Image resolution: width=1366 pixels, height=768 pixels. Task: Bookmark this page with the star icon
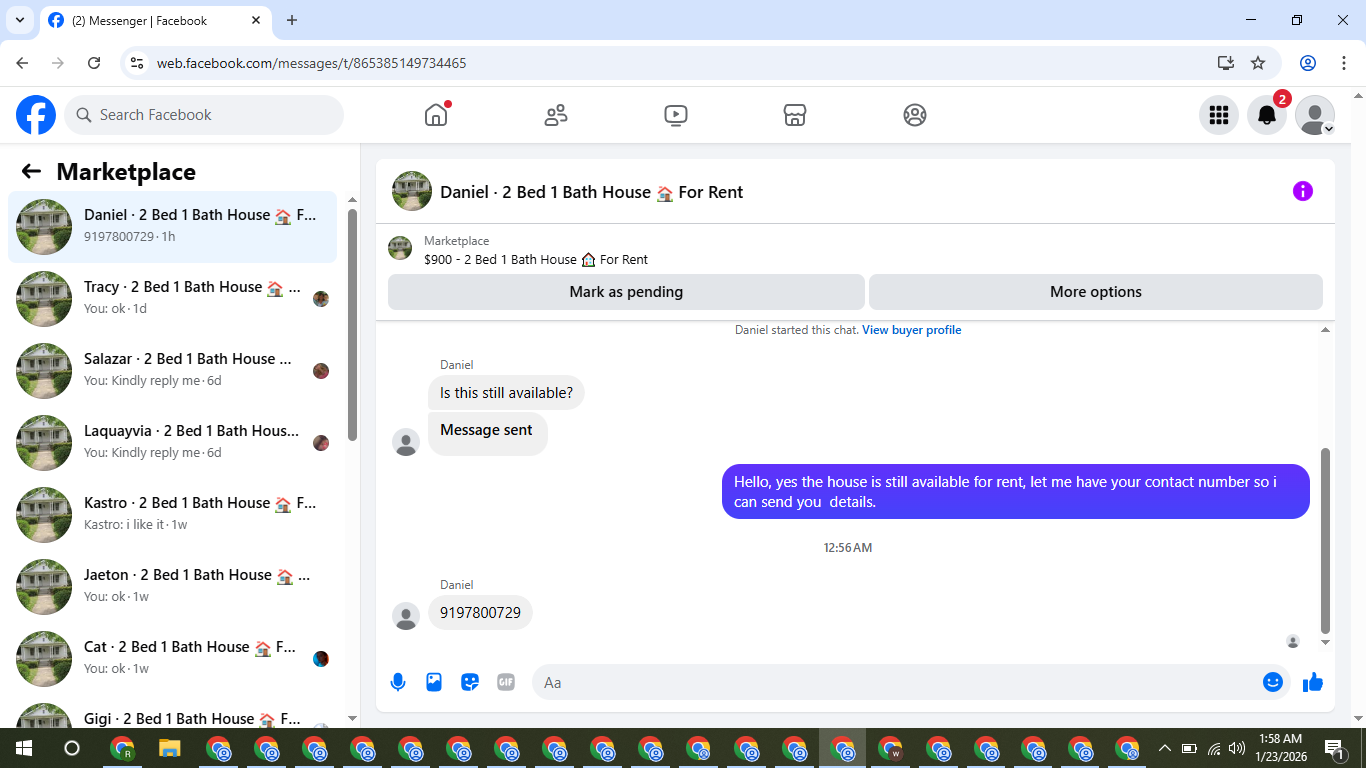pyautogui.click(x=1258, y=63)
